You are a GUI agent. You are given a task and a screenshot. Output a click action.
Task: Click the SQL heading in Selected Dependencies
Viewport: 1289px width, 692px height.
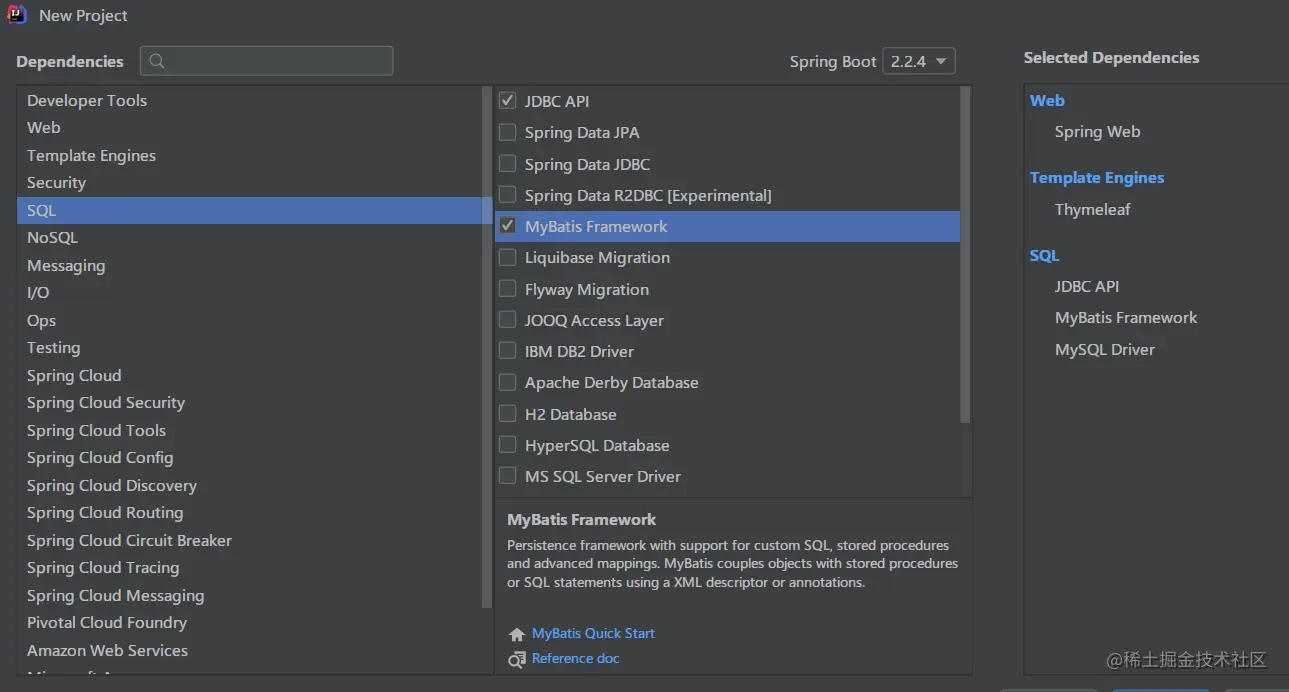[1044, 256]
